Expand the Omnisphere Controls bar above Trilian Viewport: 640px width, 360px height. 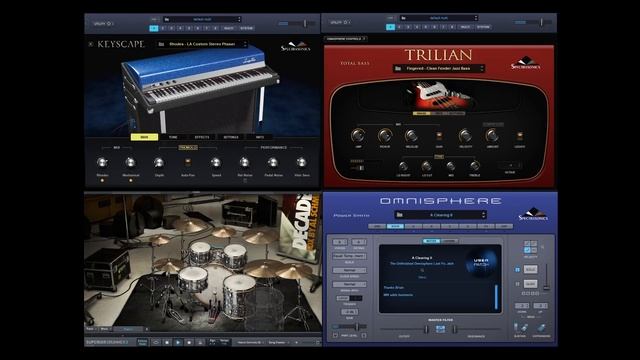[x=345, y=39]
